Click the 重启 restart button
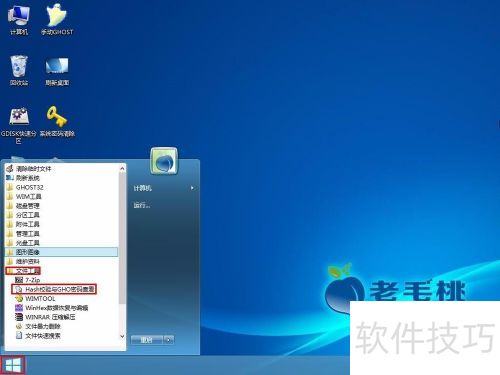This screenshot has height=375, width=500. coord(147,340)
